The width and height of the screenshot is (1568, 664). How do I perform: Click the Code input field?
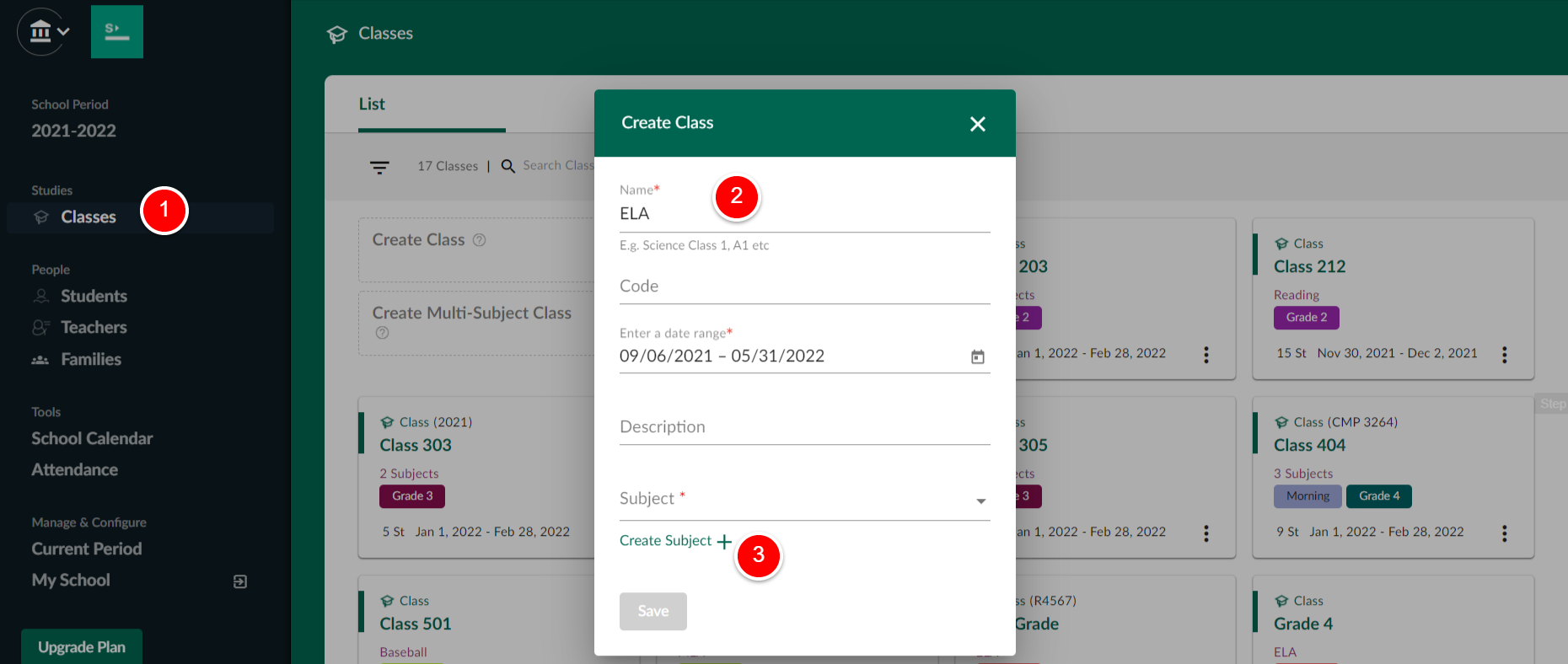click(804, 286)
